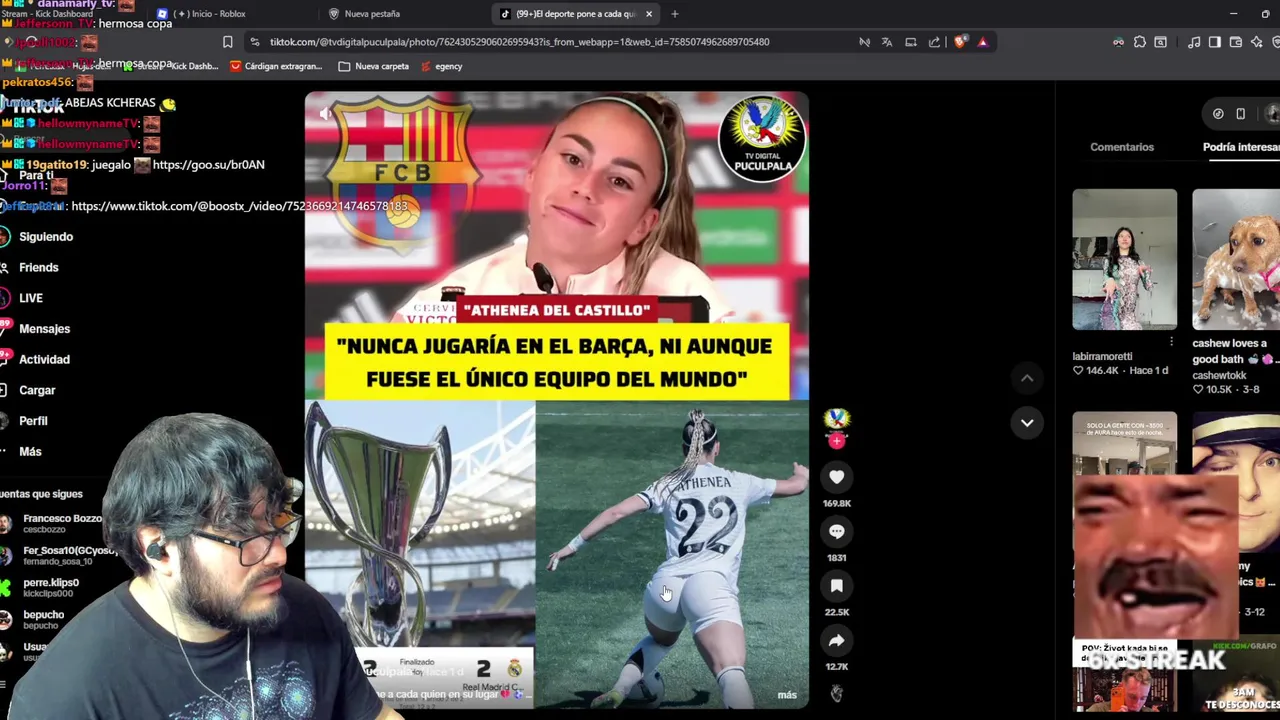This screenshot has height=720, width=1280.
Task: Open the music note playlist icon in the toolbar
Action: pyautogui.click(x=1194, y=42)
